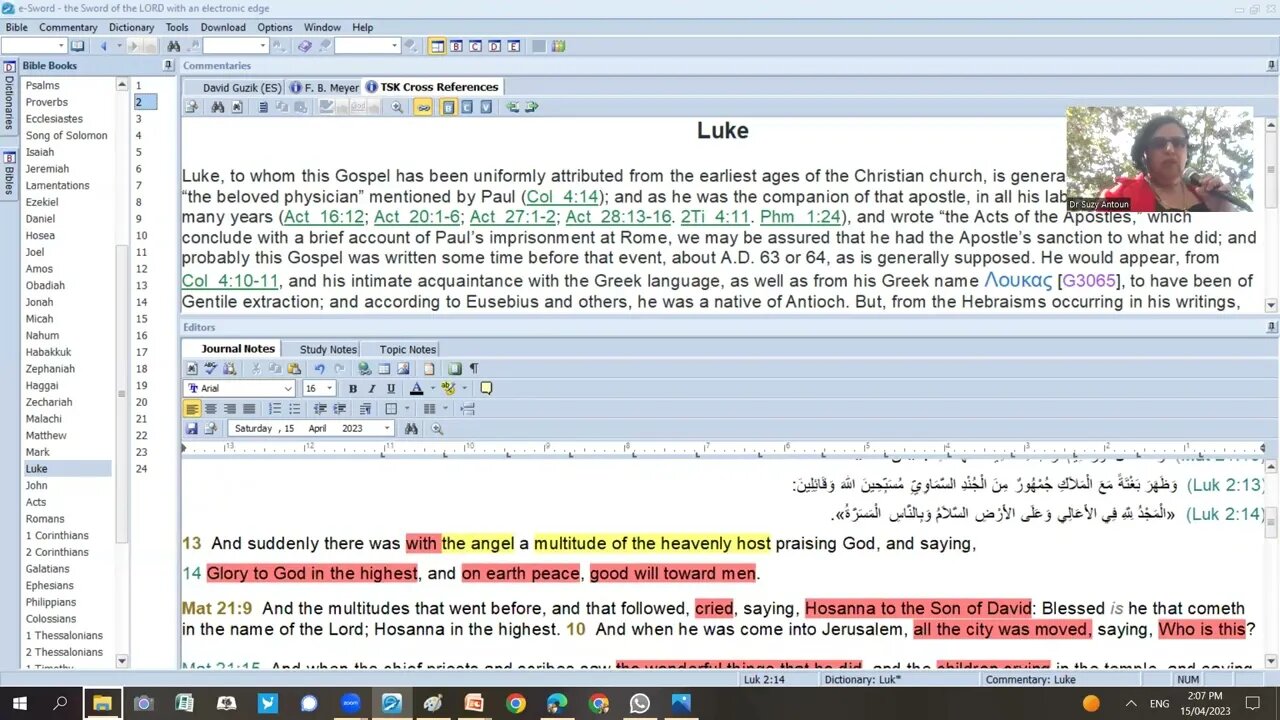The image size is (1280, 720).
Task: Align editor text left
Action: [x=192, y=409]
